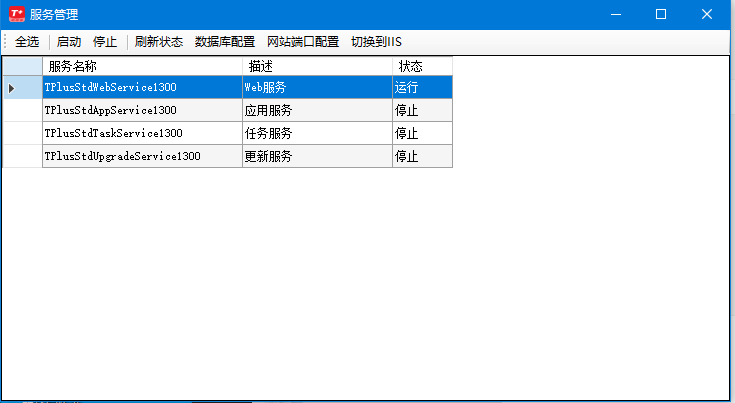Image resolution: width=735 pixels, height=403 pixels.
Task: Click row header of TPlusStdUpgradeService1300
Action: pyautogui.click(x=22, y=156)
